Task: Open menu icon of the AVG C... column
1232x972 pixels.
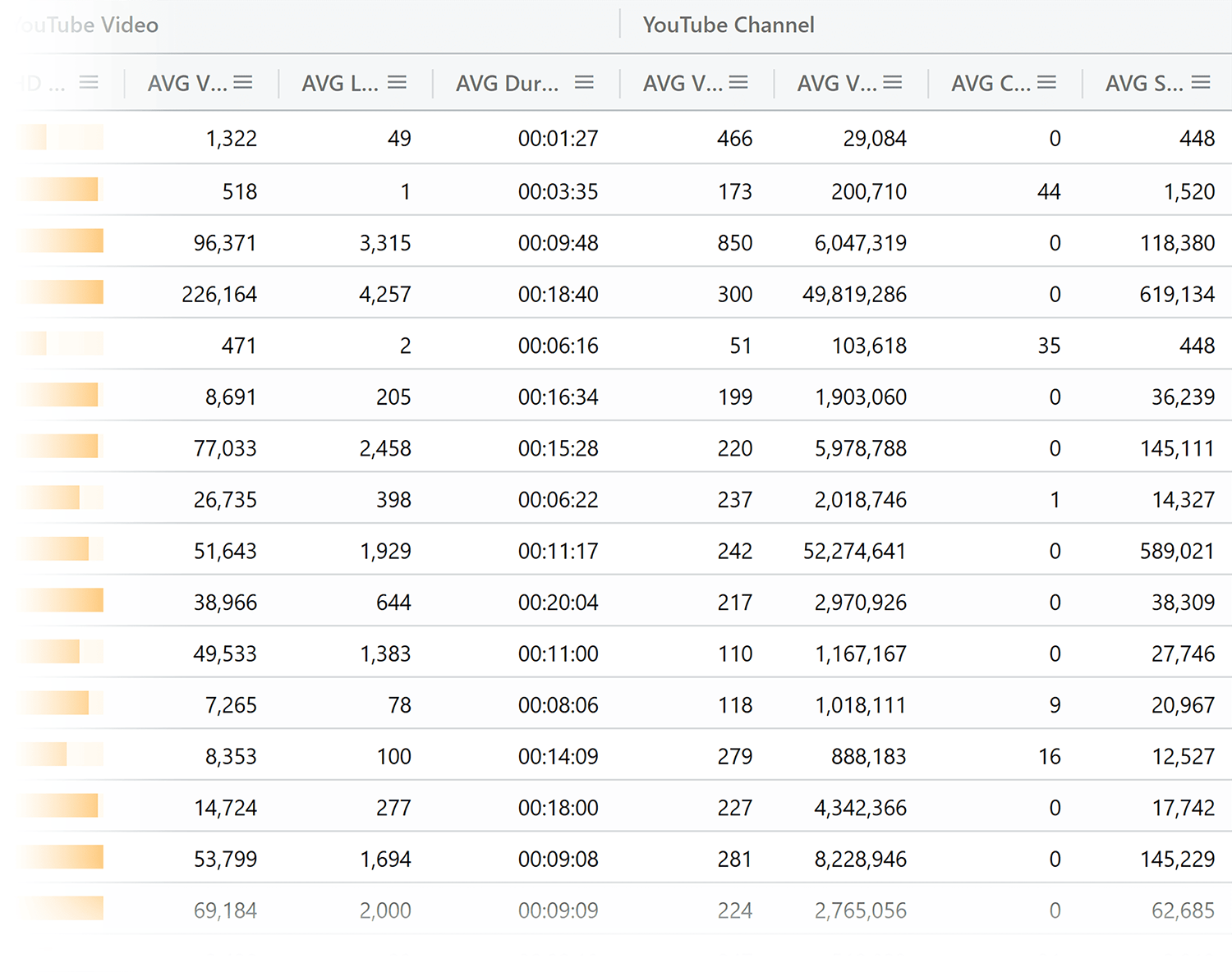Action: [1046, 82]
